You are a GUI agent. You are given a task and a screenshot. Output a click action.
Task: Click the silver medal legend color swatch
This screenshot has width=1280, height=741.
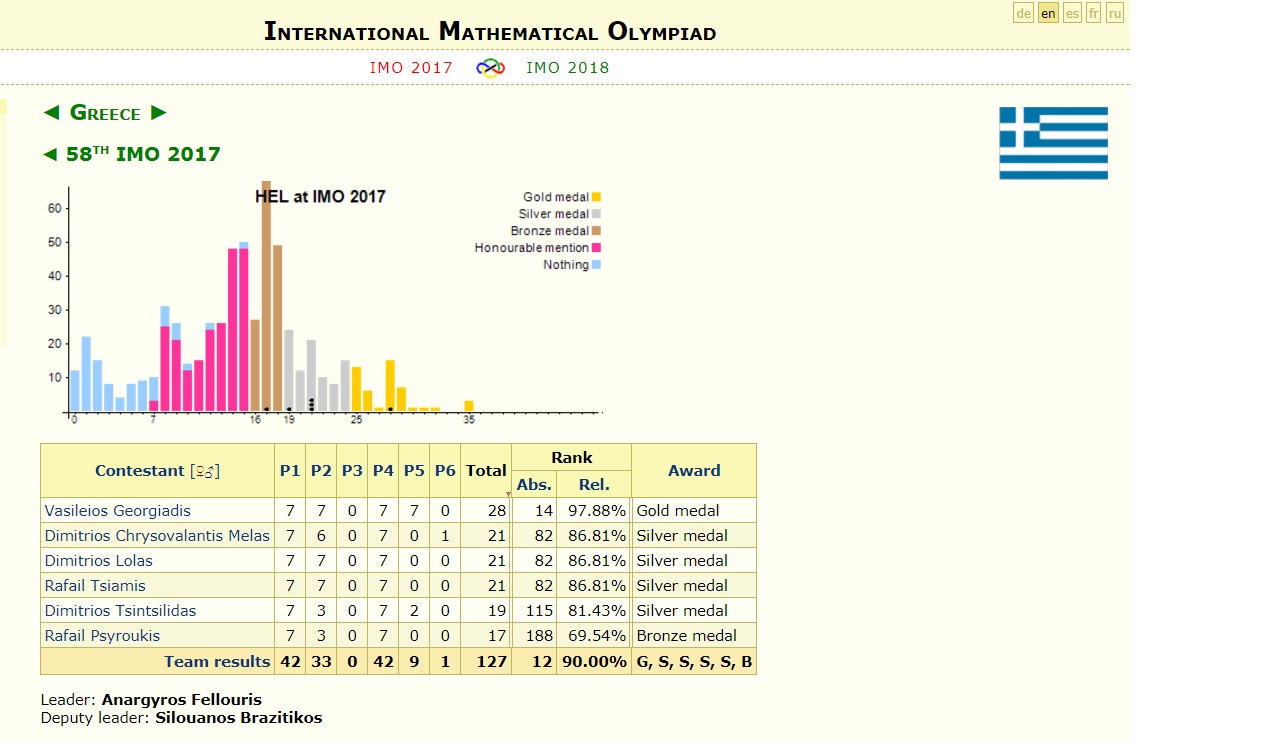click(x=596, y=214)
